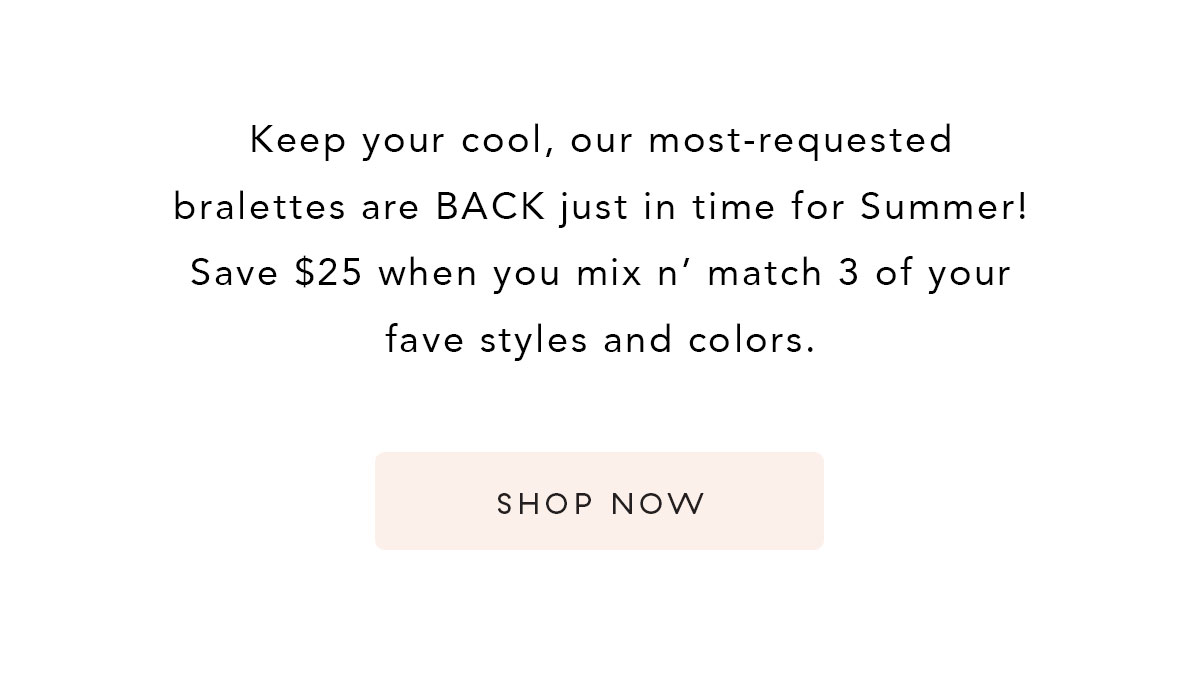Click the word Save starting the third line
This screenshot has height=680, width=1200.
236,273
